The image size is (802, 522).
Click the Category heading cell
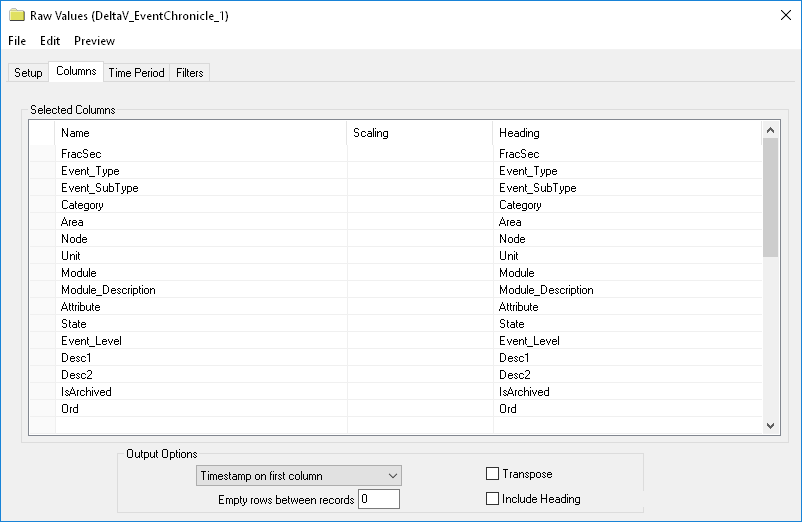click(x=628, y=205)
